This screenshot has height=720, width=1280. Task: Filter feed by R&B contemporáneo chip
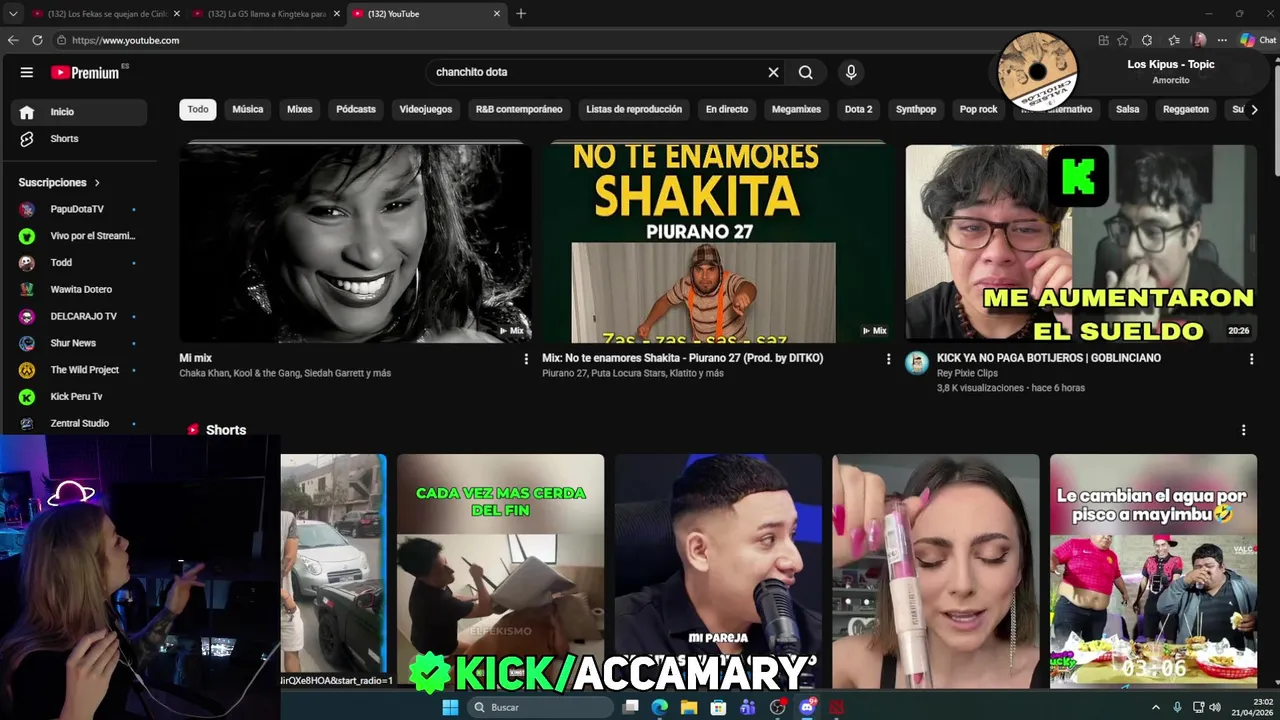(x=519, y=109)
